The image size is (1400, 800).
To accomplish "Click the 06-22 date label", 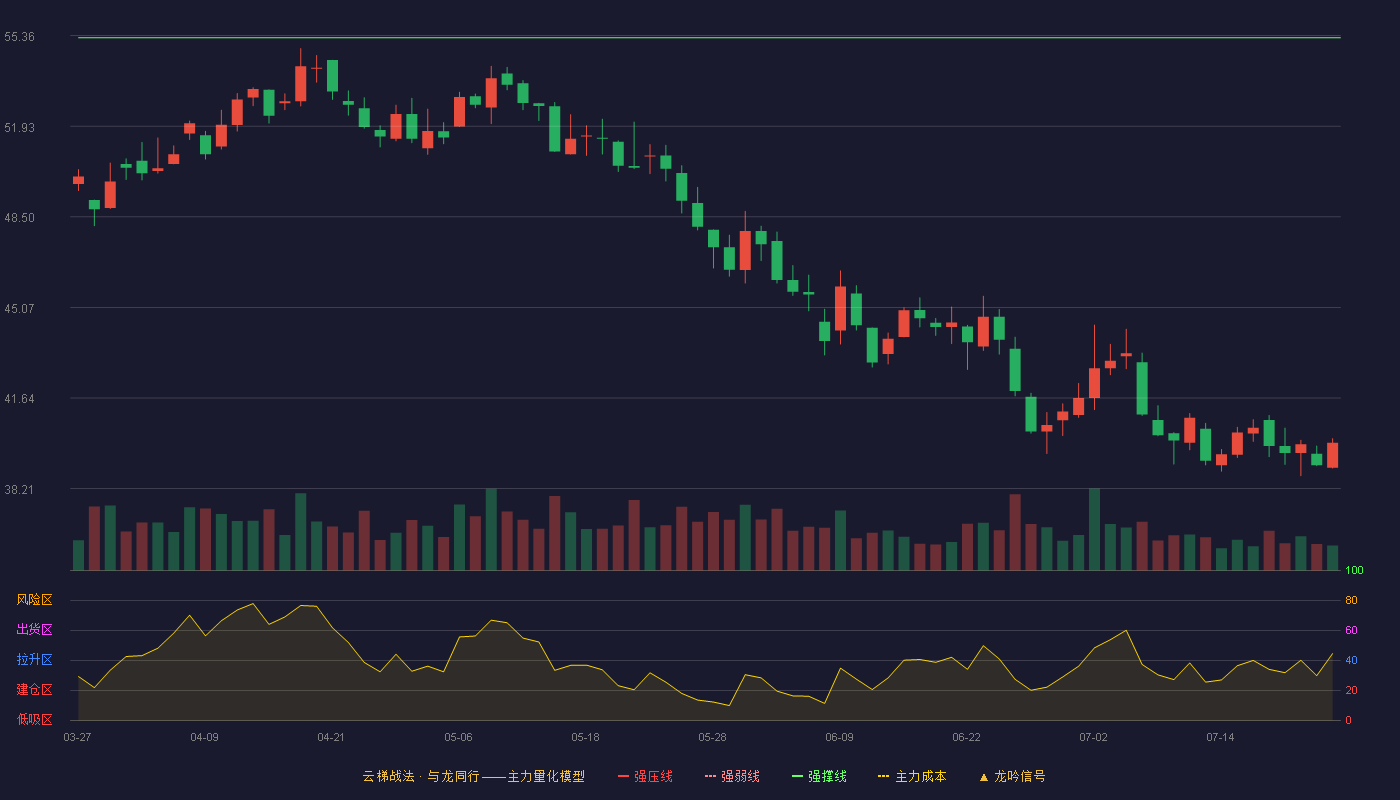I will 966,737.
